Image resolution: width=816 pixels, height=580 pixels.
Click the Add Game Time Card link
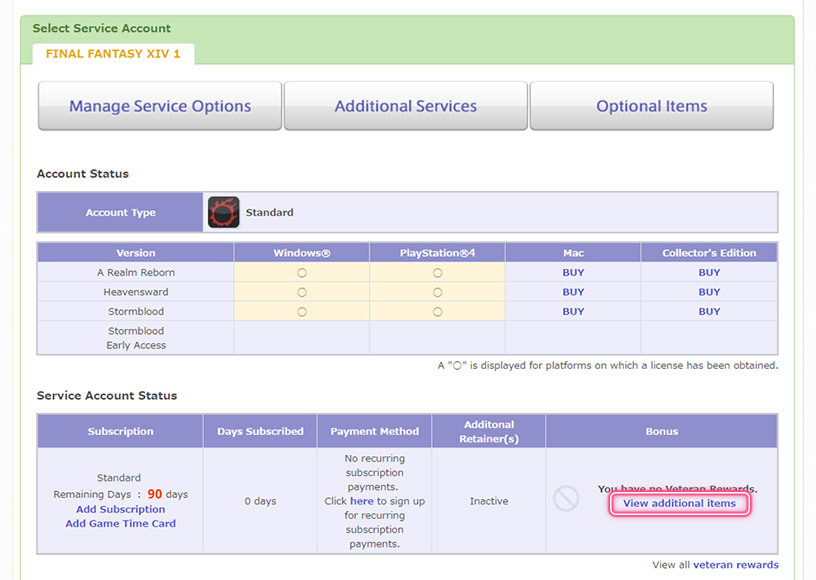coord(120,523)
